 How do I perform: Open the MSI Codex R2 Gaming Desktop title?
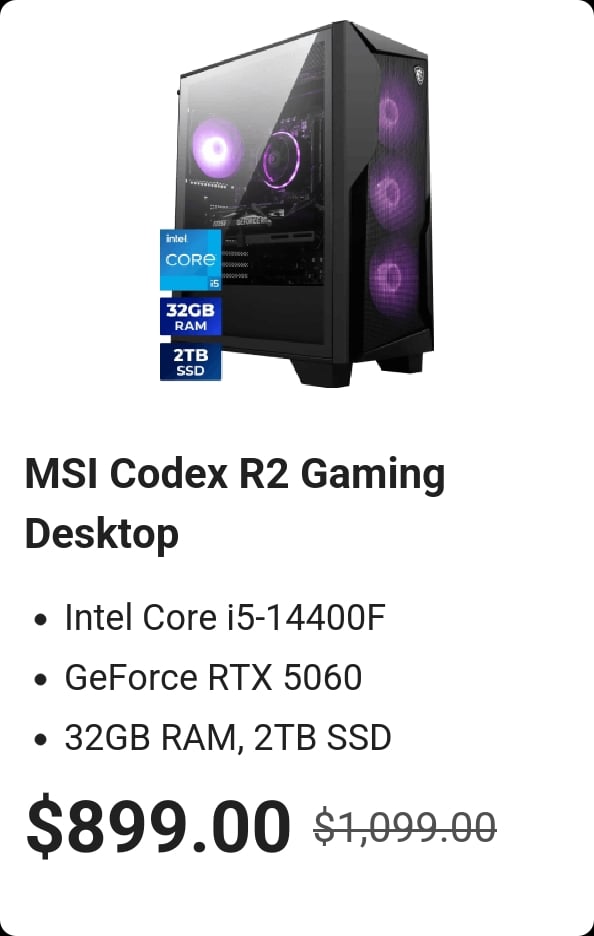click(x=235, y=503)
